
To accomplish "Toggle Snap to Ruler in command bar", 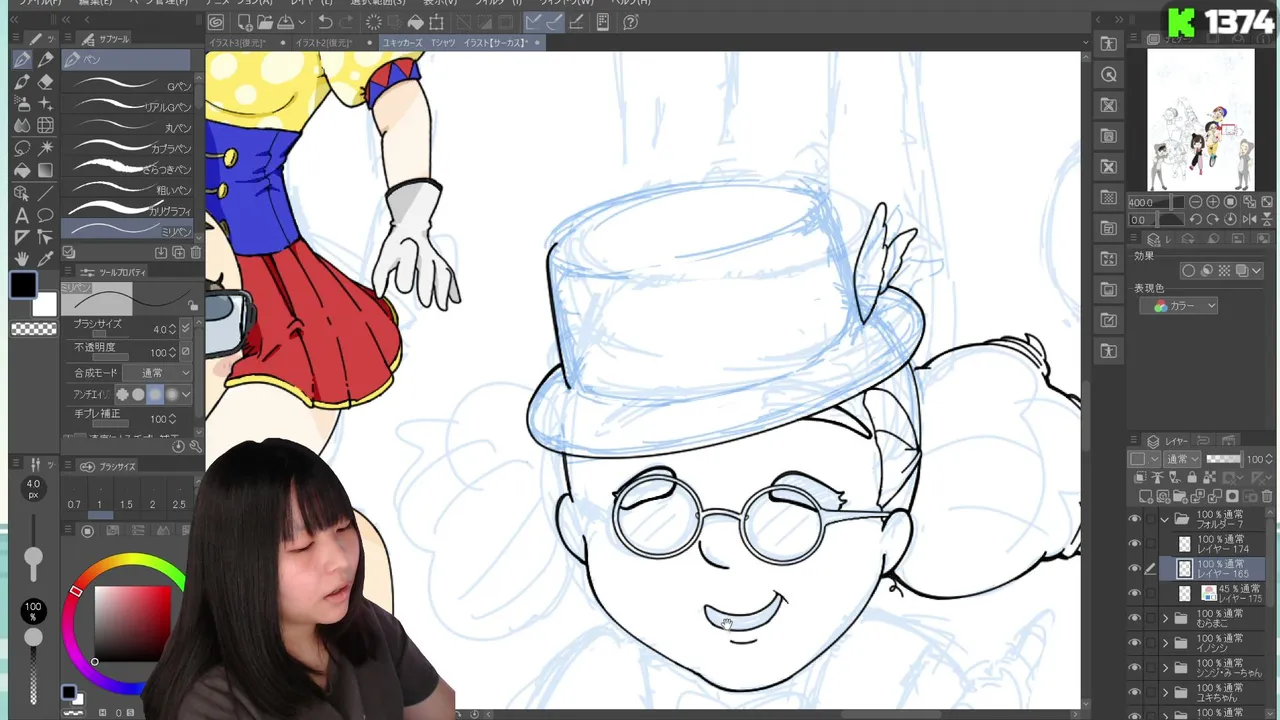I will [x=533, y=22].
